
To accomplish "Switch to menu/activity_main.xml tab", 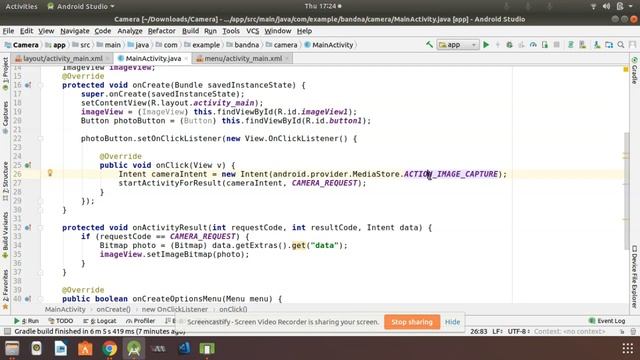I will point(243,58).
